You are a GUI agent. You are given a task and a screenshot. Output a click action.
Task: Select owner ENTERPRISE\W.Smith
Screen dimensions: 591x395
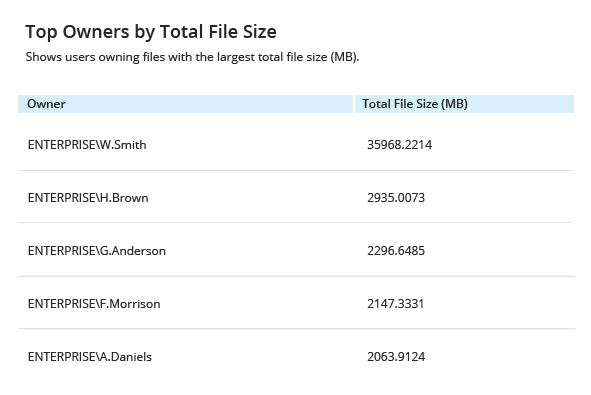(87, 145)
